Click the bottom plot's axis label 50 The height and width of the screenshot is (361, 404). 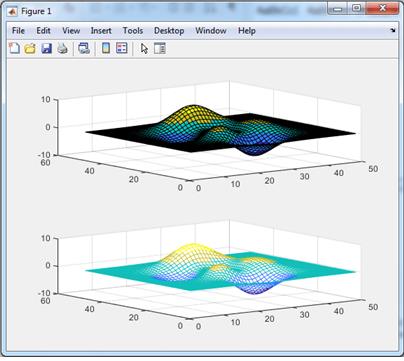click(x=373, y=307)
